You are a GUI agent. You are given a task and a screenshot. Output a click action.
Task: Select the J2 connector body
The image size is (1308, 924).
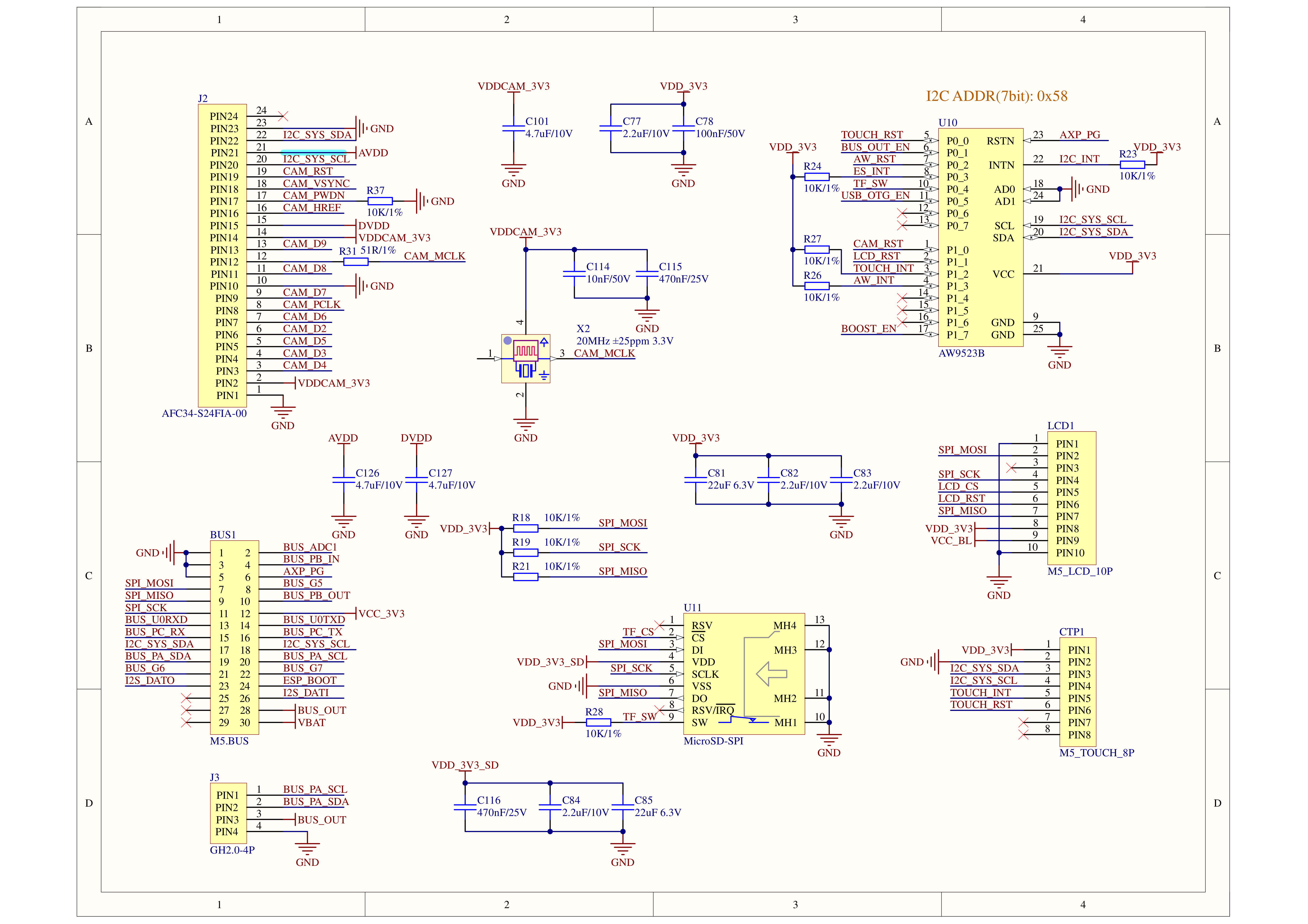click(x=222, y=255)
